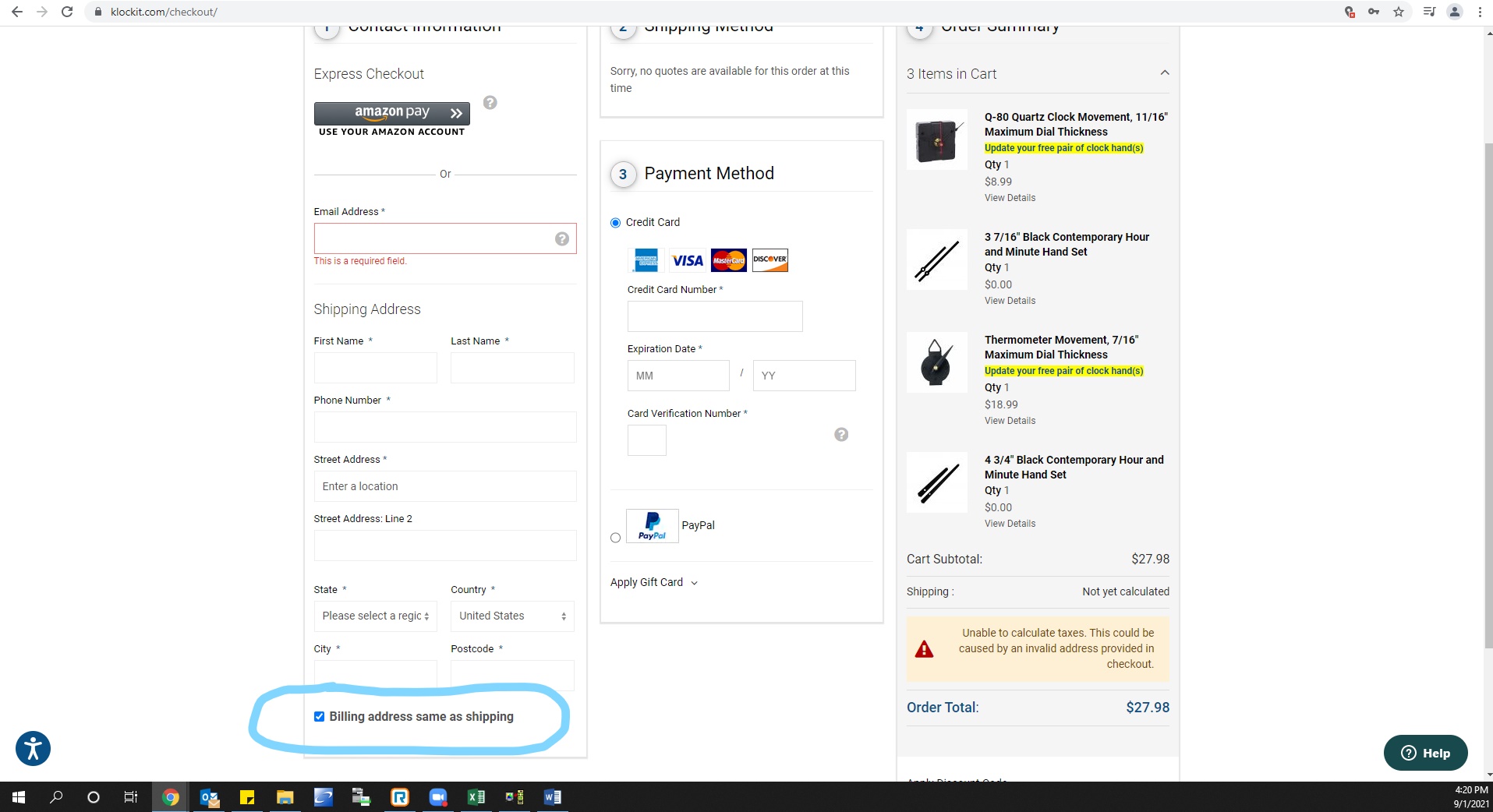
Task: Open Task View on the taskbar
Action: click(131, 797)
